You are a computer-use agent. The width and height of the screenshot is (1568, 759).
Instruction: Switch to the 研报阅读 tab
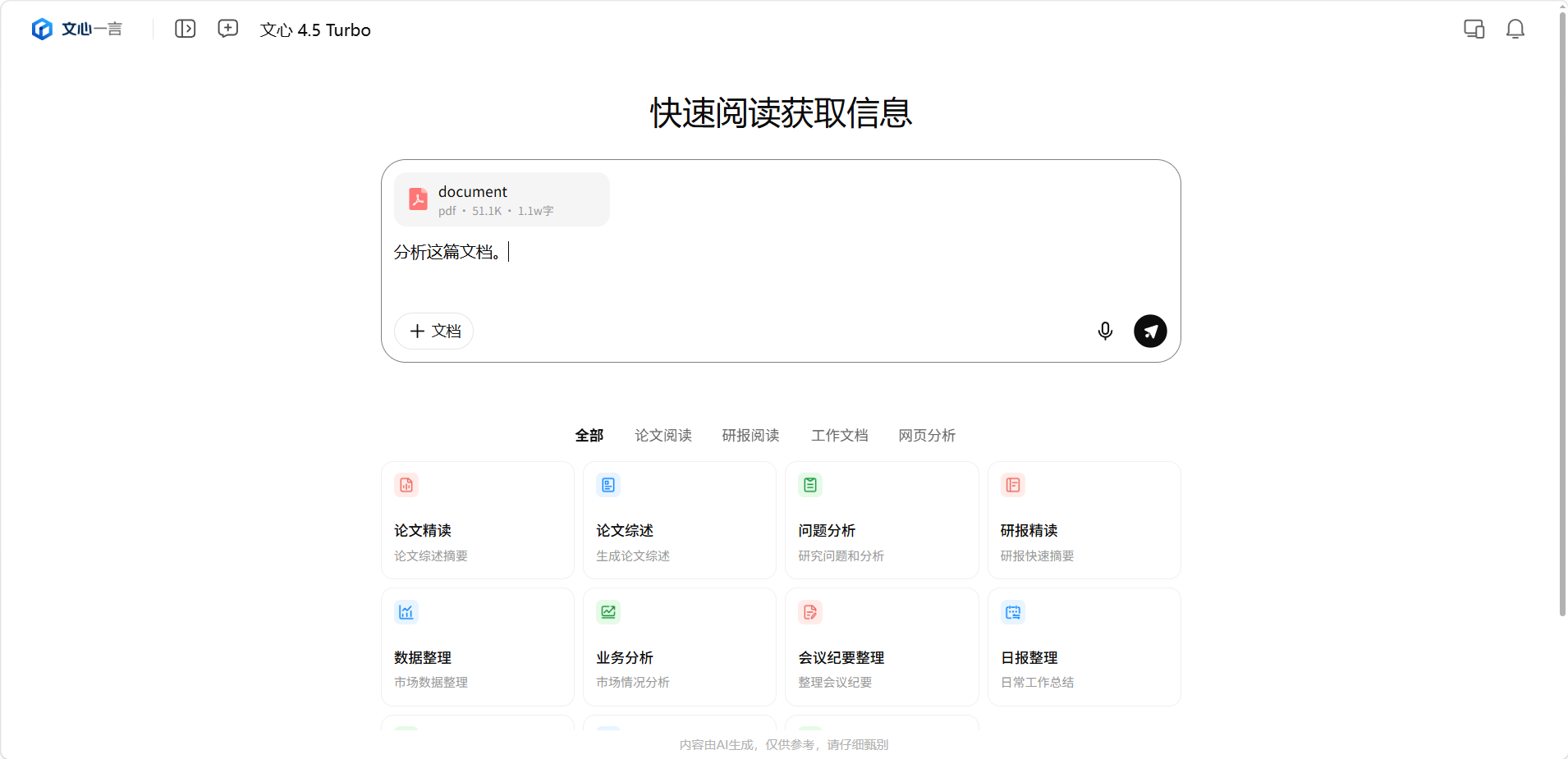coord(750,436)
